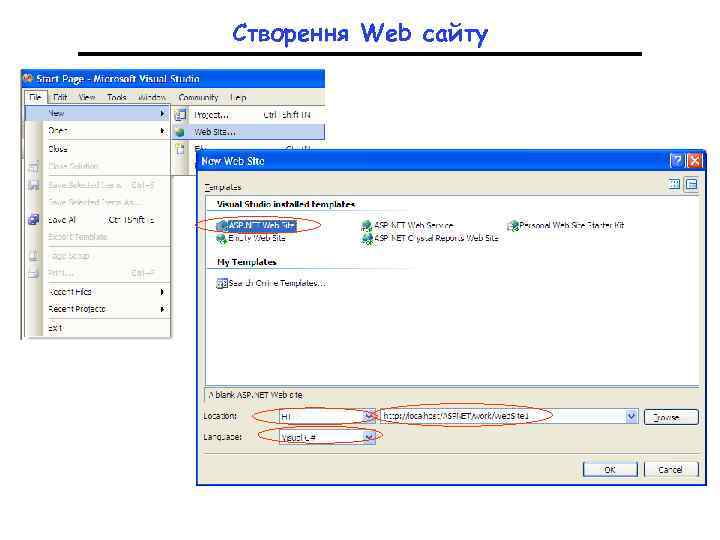Open the Window menu

click(152, 97)
